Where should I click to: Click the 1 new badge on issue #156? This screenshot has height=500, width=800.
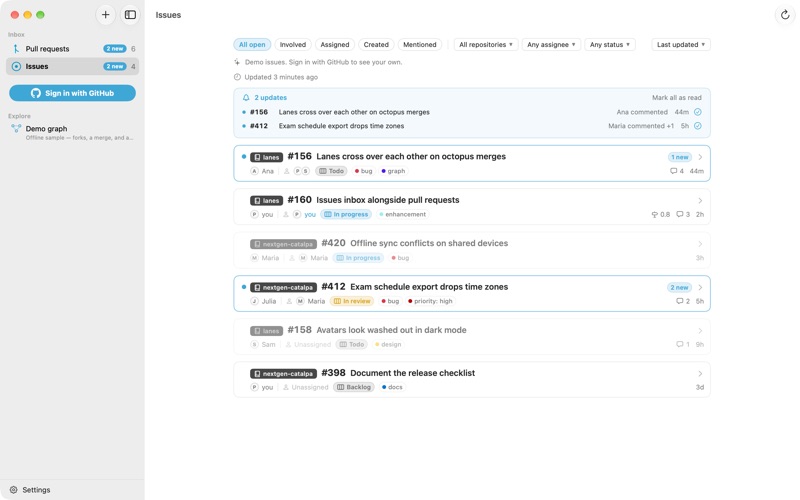[x=680, y=157]
